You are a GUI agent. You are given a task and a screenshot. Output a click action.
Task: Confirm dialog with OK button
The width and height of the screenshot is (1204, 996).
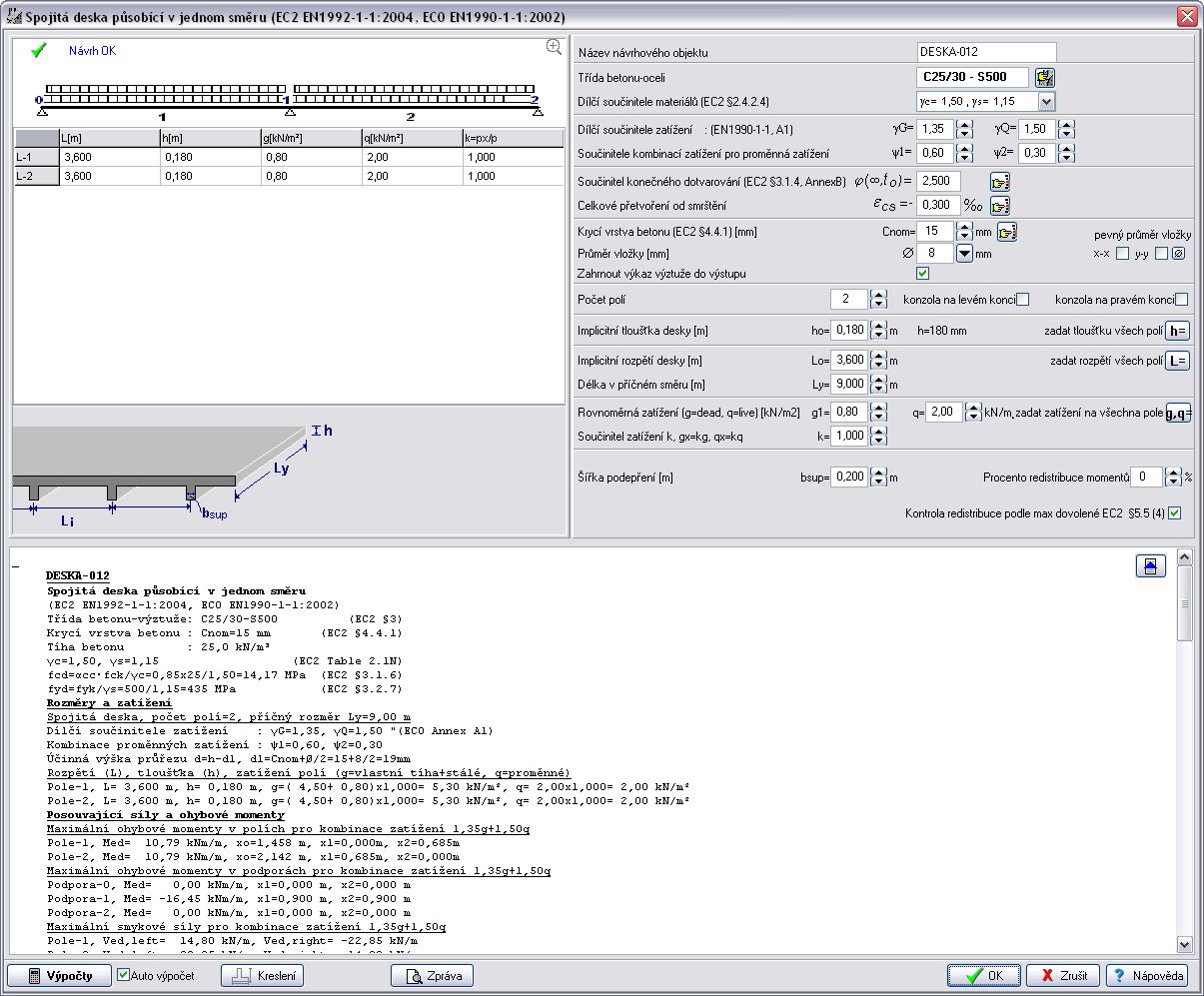pyautogui.click(x=984, y=976)
